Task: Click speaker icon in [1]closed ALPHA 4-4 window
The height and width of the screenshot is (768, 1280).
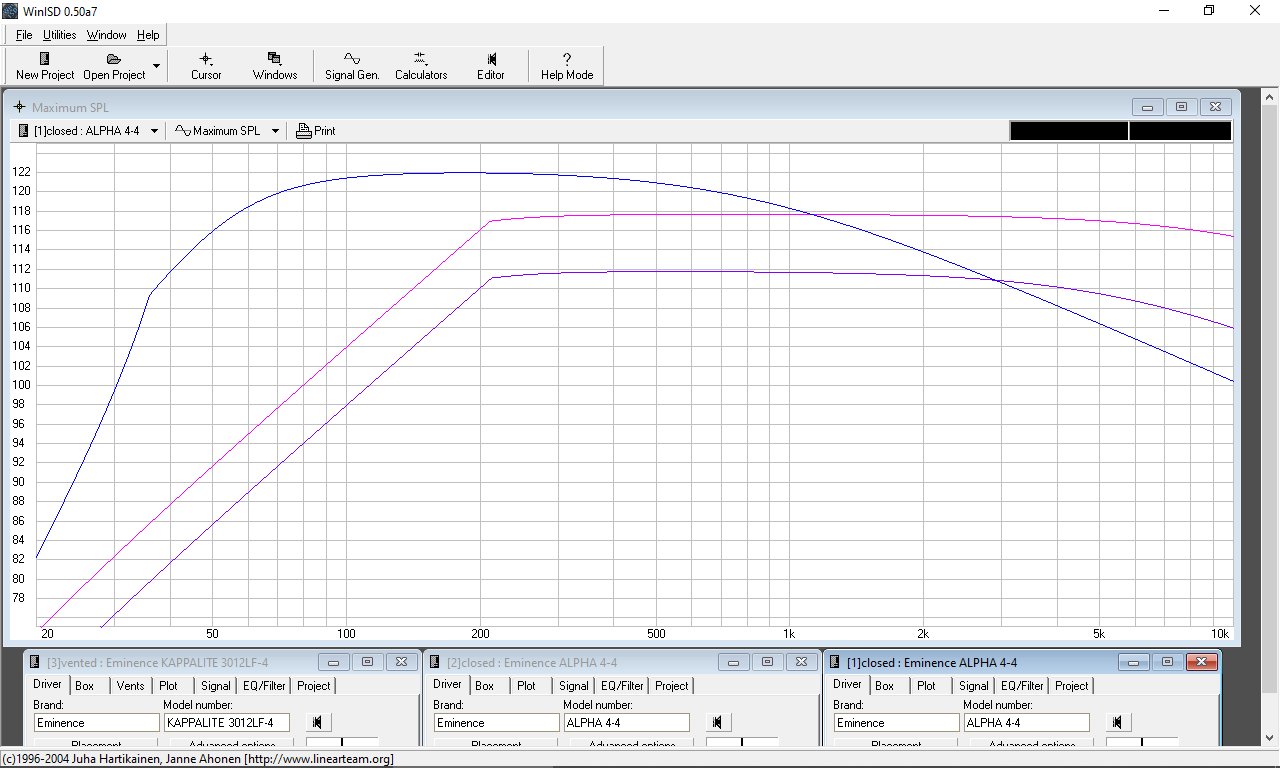Action: tap(1117, 722)
